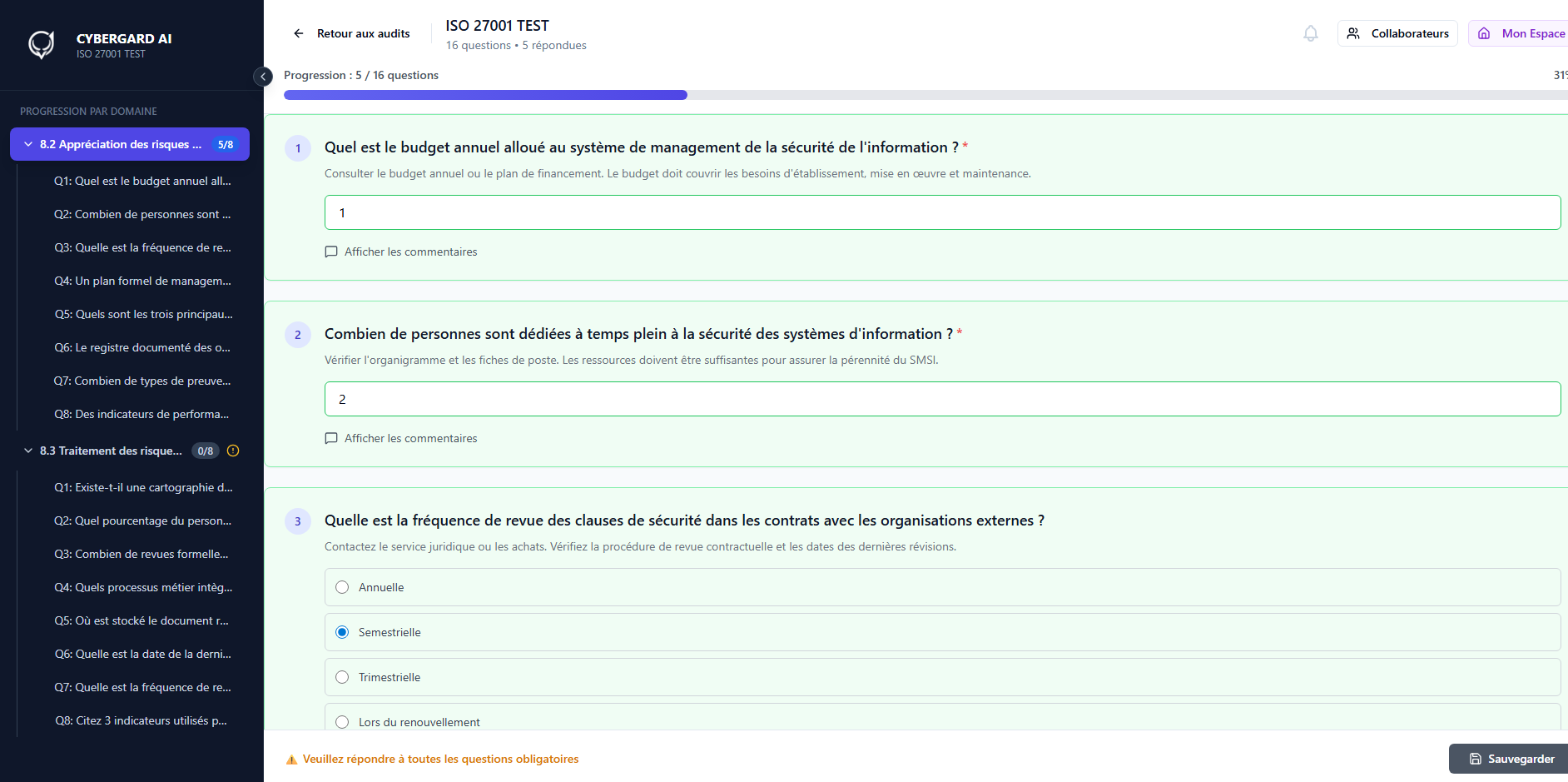Click the Cybergard AI shield logo
The image size is (1568, 782).
(41, 44)
